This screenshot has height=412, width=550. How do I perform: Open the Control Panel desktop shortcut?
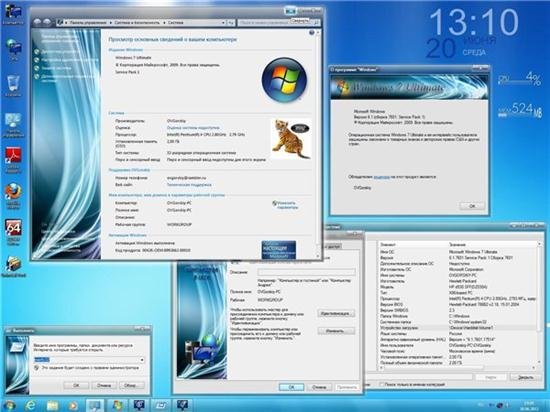point(13,125)
